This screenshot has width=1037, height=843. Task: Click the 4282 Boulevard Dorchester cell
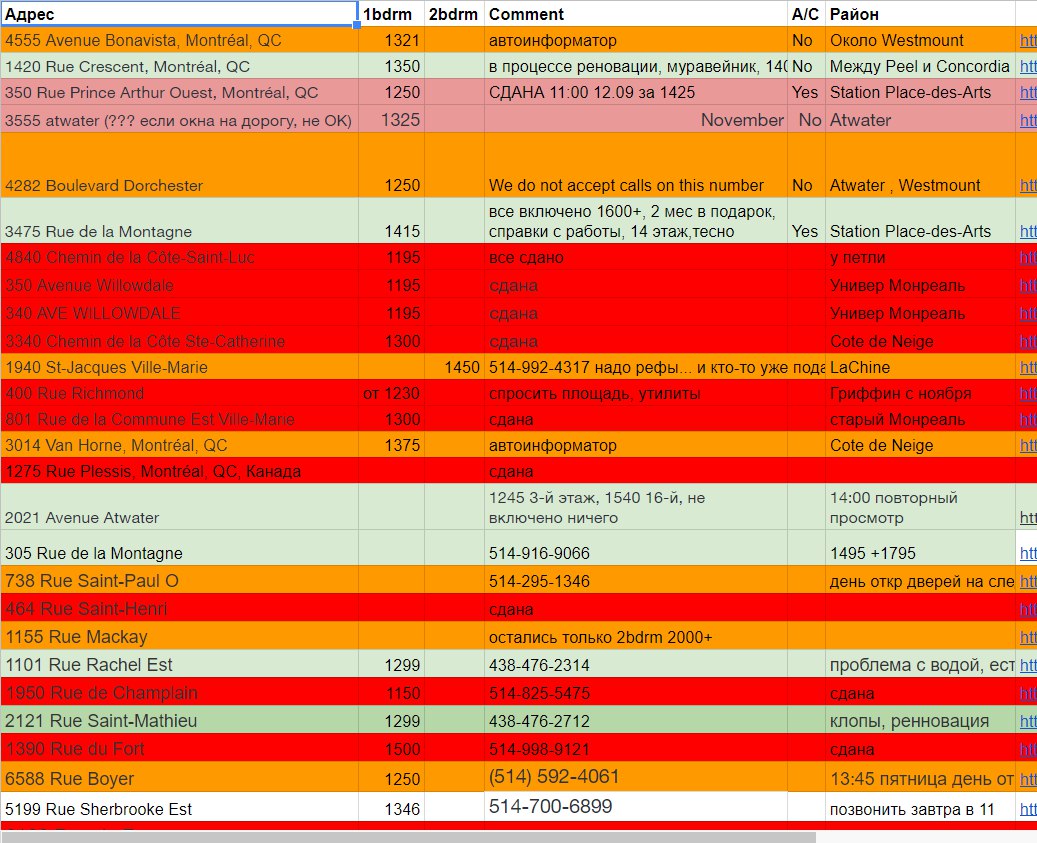179,165
